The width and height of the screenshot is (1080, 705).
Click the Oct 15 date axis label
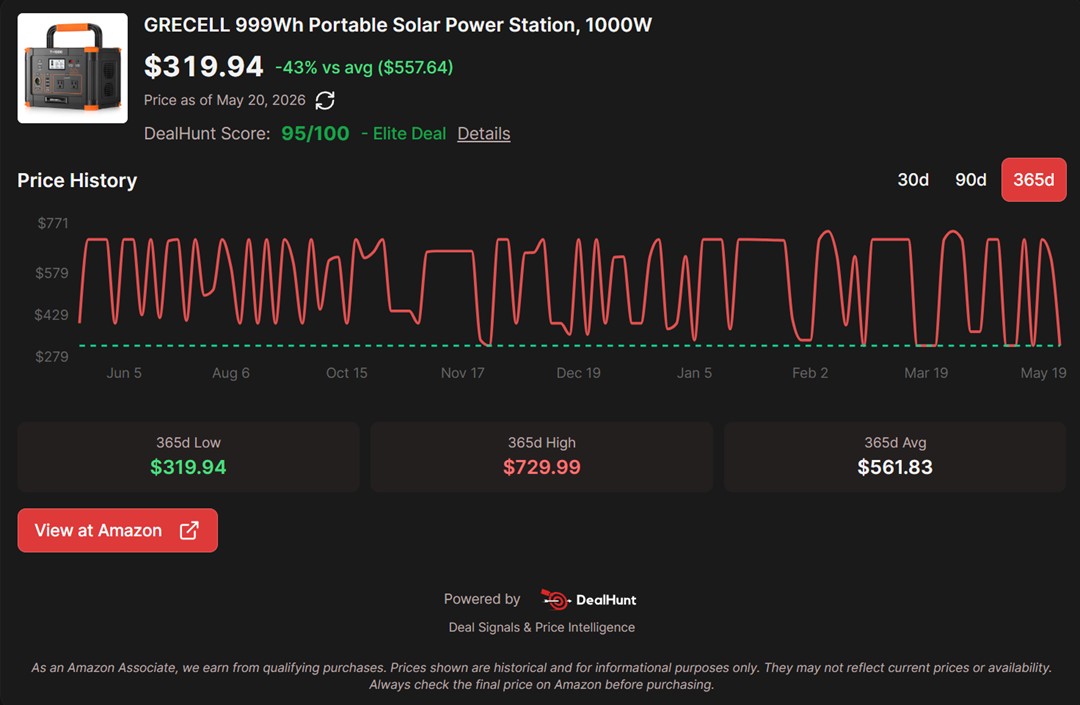(346, 373)
